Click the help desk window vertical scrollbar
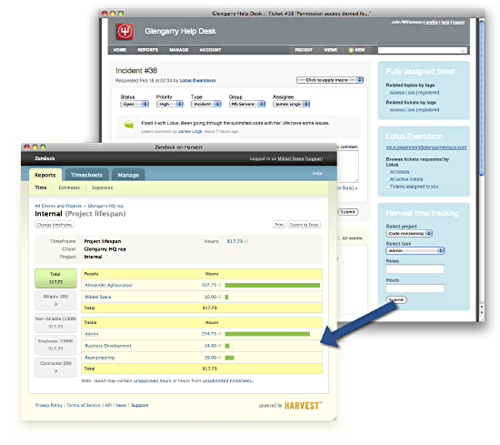Screen dimensions: 500x445 click(481, 97)
